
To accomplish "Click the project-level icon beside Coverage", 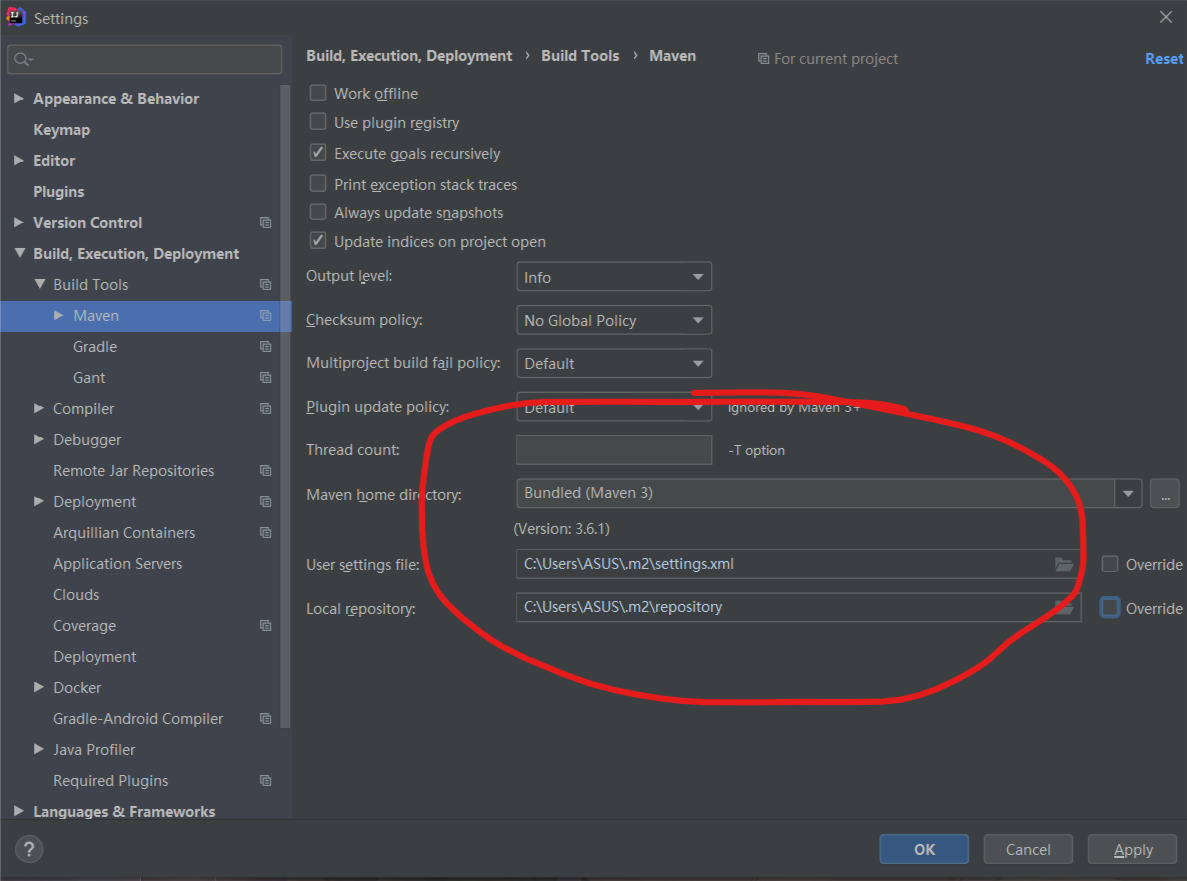I will click(x=266, y=626).
